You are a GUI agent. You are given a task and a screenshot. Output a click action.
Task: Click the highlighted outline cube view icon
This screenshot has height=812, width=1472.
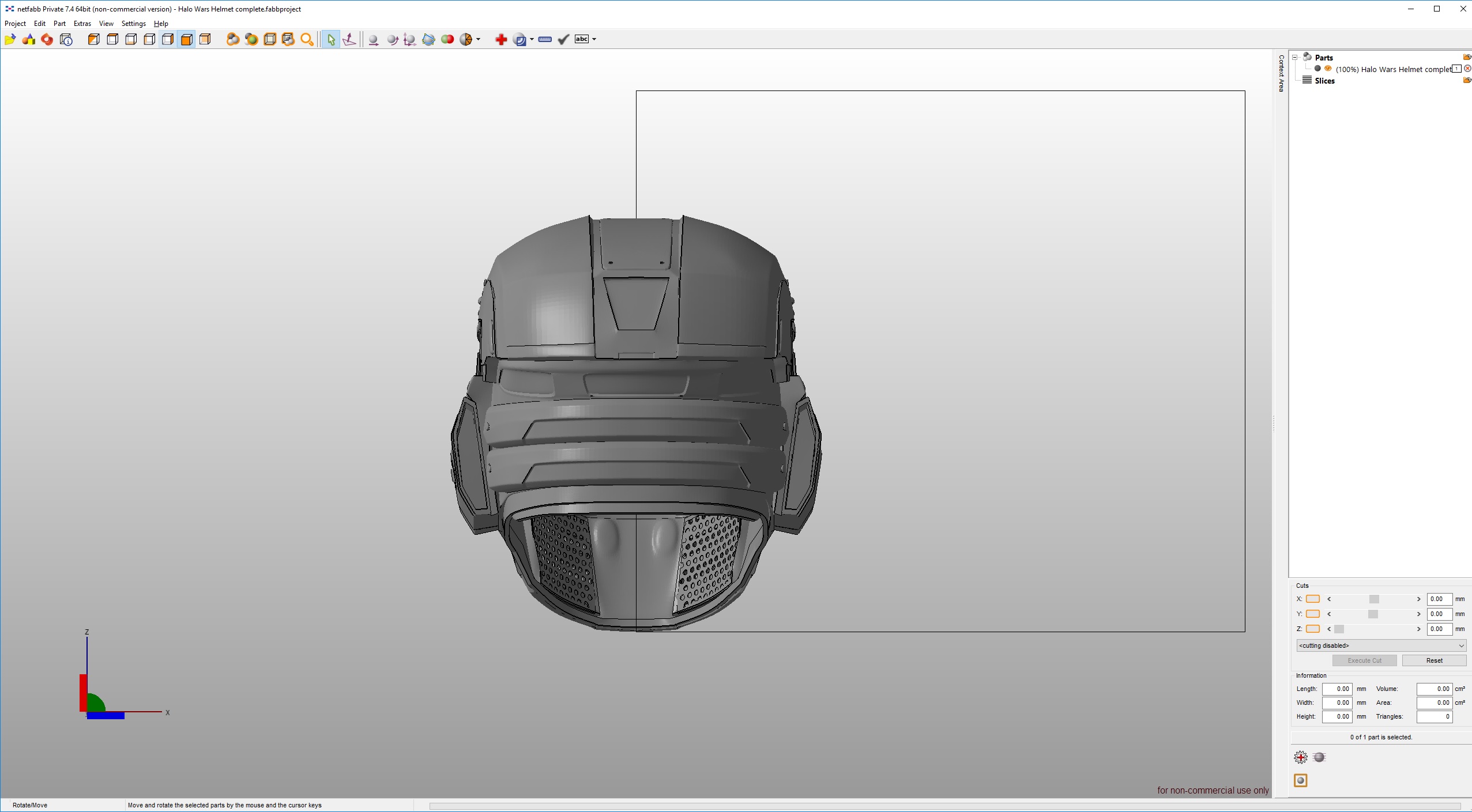point(168,39)
